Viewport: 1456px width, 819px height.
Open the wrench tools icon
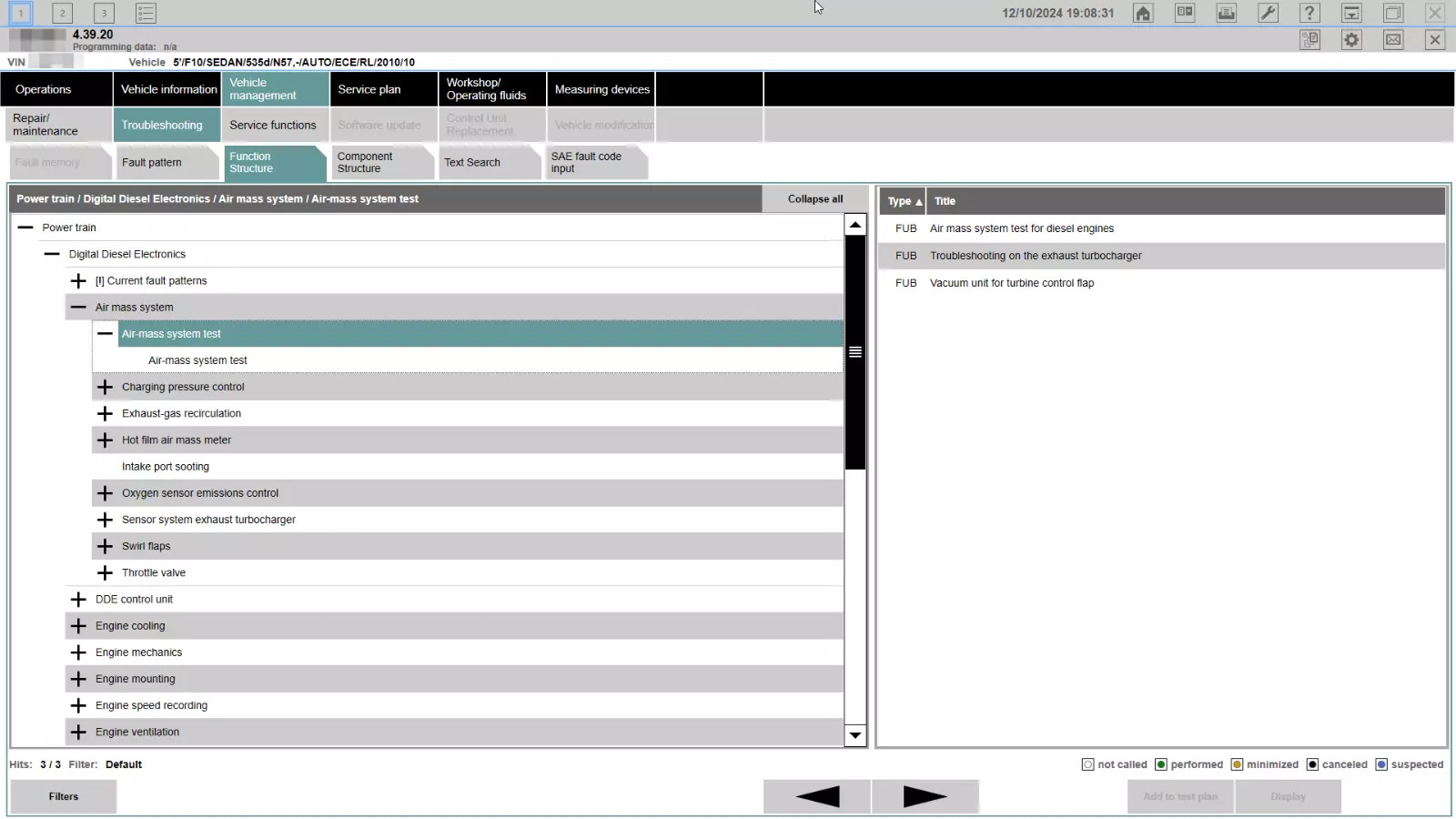tap(1268, 13)
